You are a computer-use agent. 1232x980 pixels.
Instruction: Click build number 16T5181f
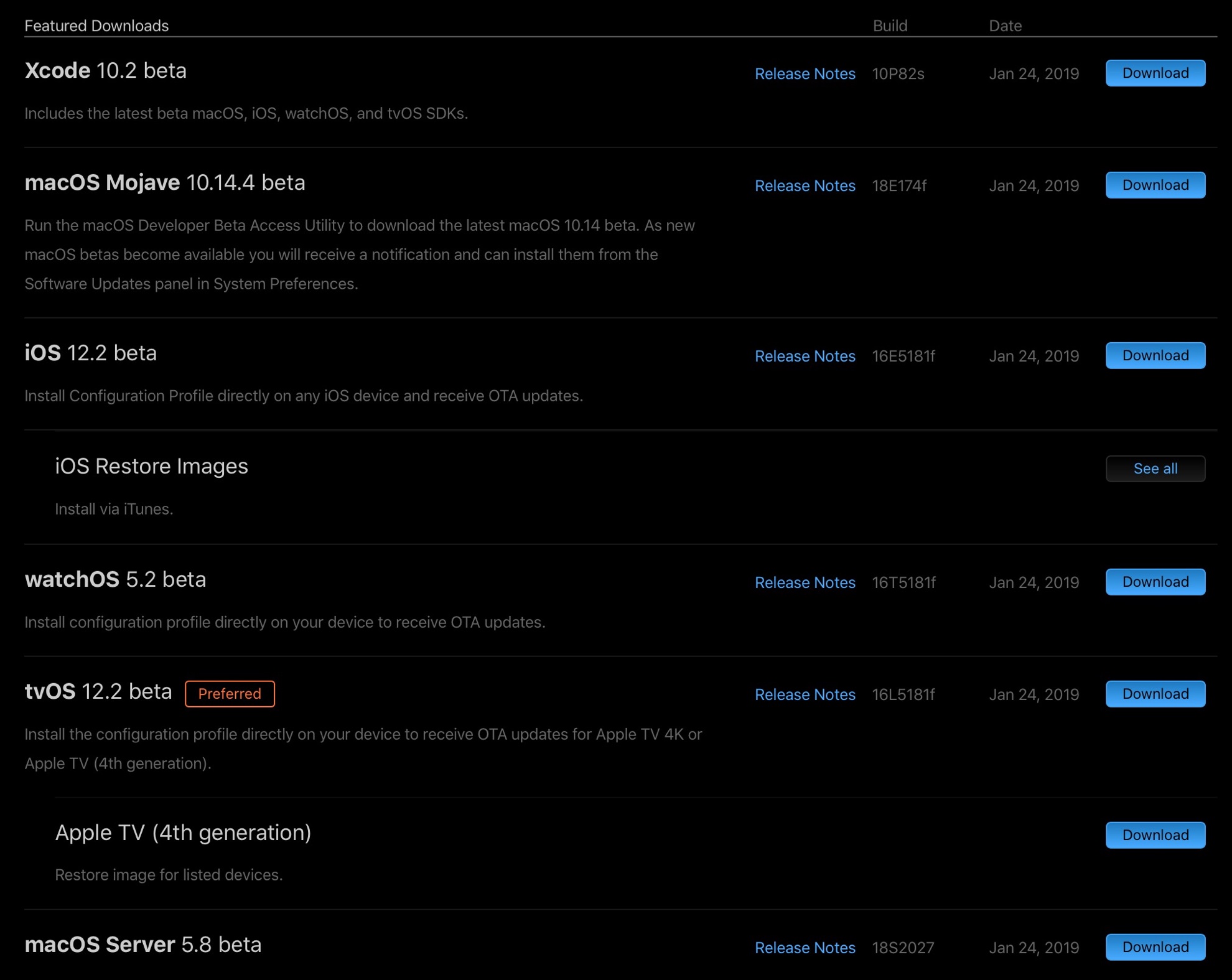point(903,582)
